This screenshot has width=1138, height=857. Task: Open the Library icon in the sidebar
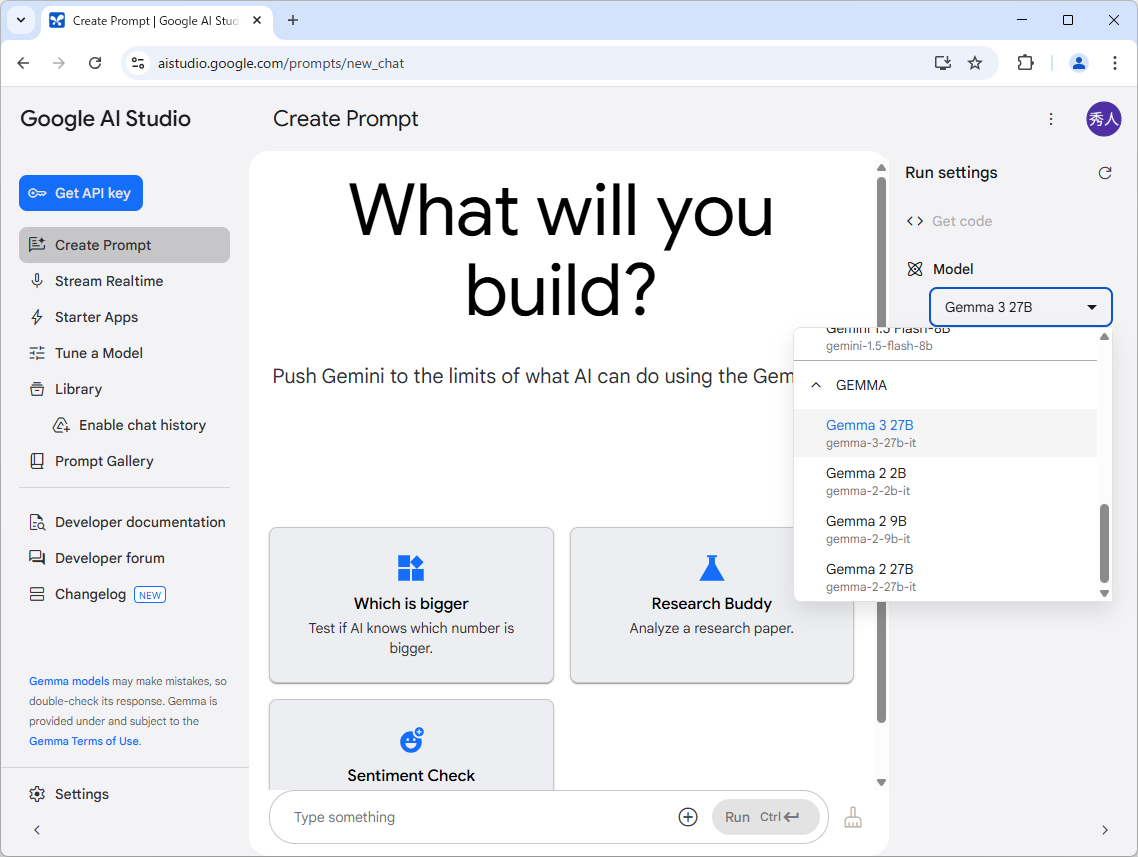37,389
